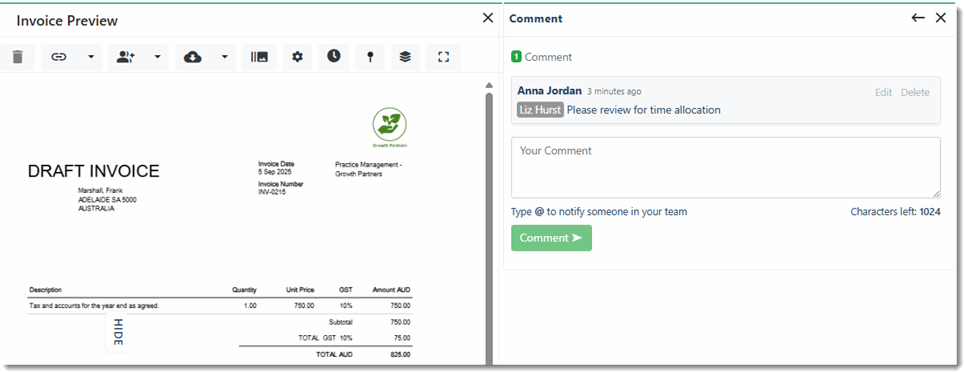Click the Growth Partners logo

(390, 128)
